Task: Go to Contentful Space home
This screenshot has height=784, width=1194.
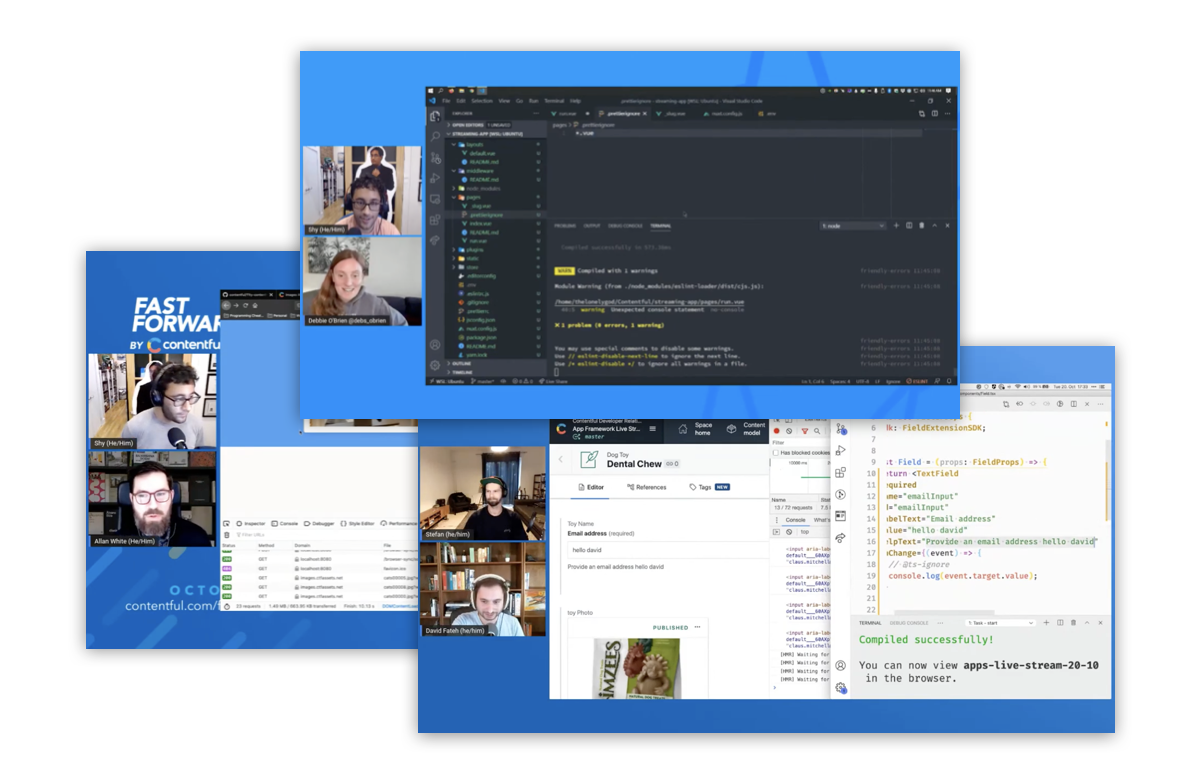Action: (694, 429)
